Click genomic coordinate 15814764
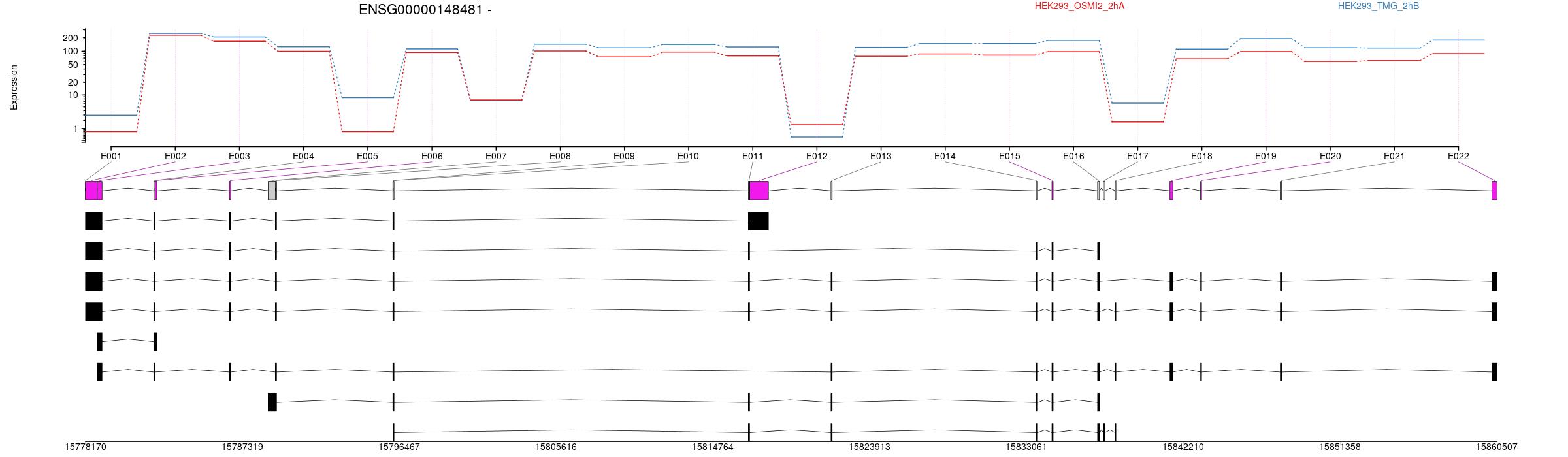Viewport: 1568px width, 457px height. 713,447
